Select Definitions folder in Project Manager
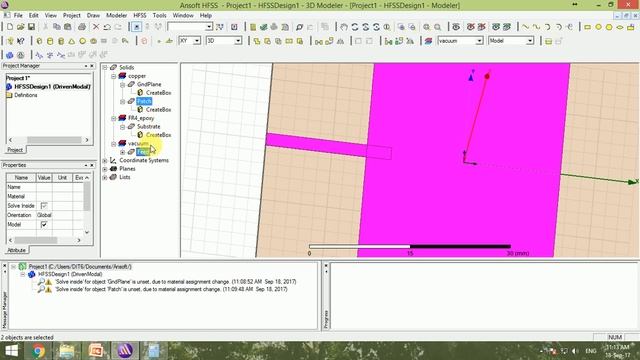Screen dimensions: 640x360 (26, 95)
